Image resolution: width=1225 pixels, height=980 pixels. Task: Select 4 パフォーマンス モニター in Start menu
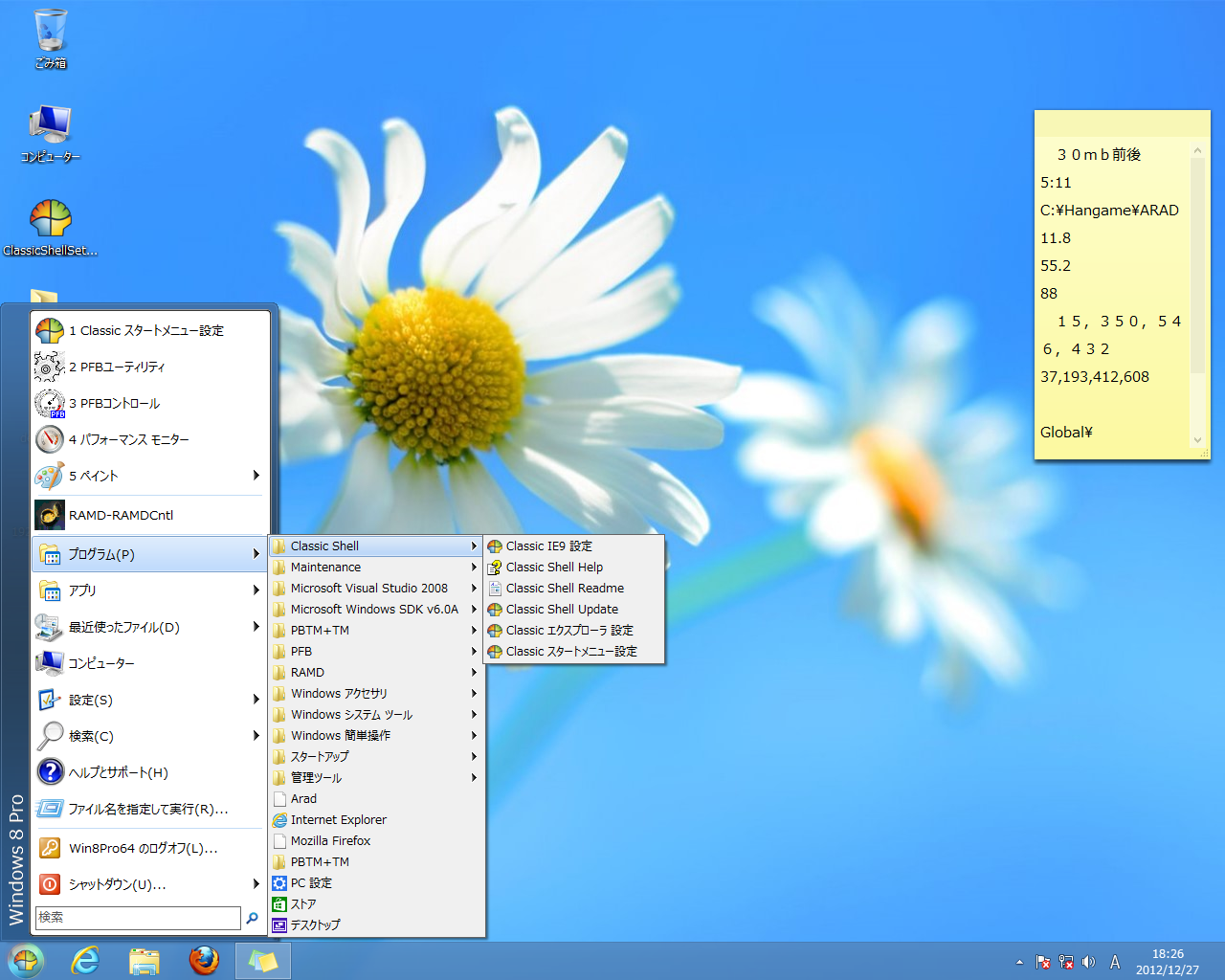tap(128, 439)
